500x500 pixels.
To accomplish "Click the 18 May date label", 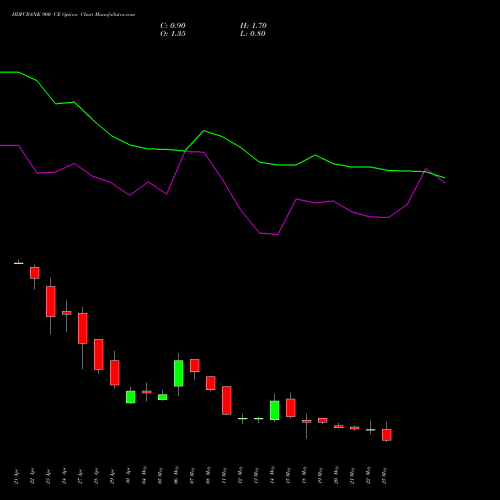I will point(304,475).
